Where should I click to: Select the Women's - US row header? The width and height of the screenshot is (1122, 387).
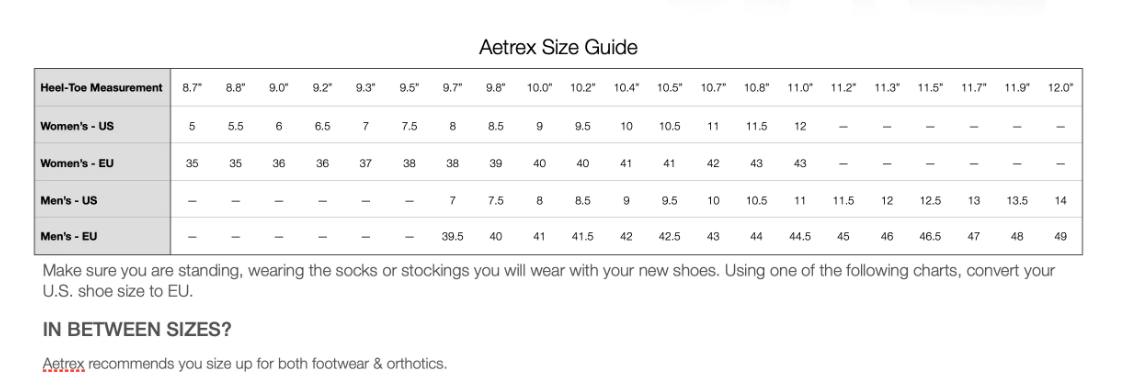pos(102,126)
